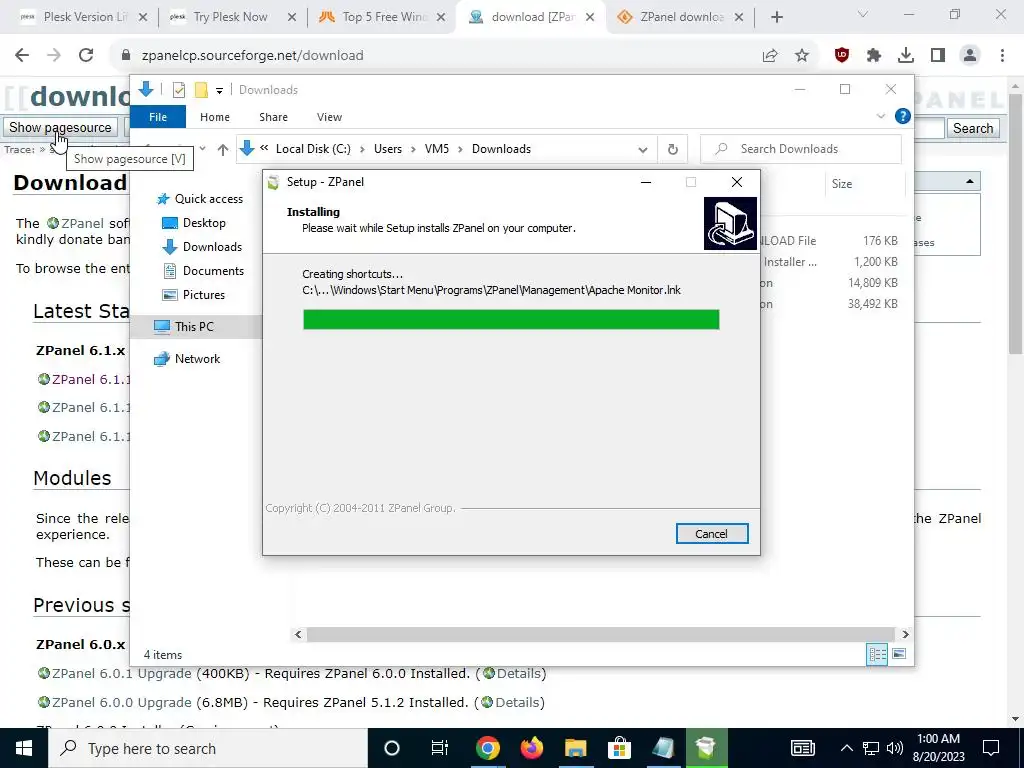Open volume control in system tray
Viewport: 1024px width, 768px height.
[x=895, y=748]
